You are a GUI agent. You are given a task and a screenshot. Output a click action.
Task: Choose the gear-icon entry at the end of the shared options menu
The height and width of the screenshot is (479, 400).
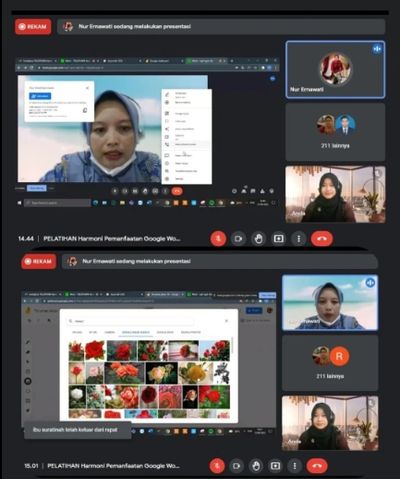tap(186, 179)
